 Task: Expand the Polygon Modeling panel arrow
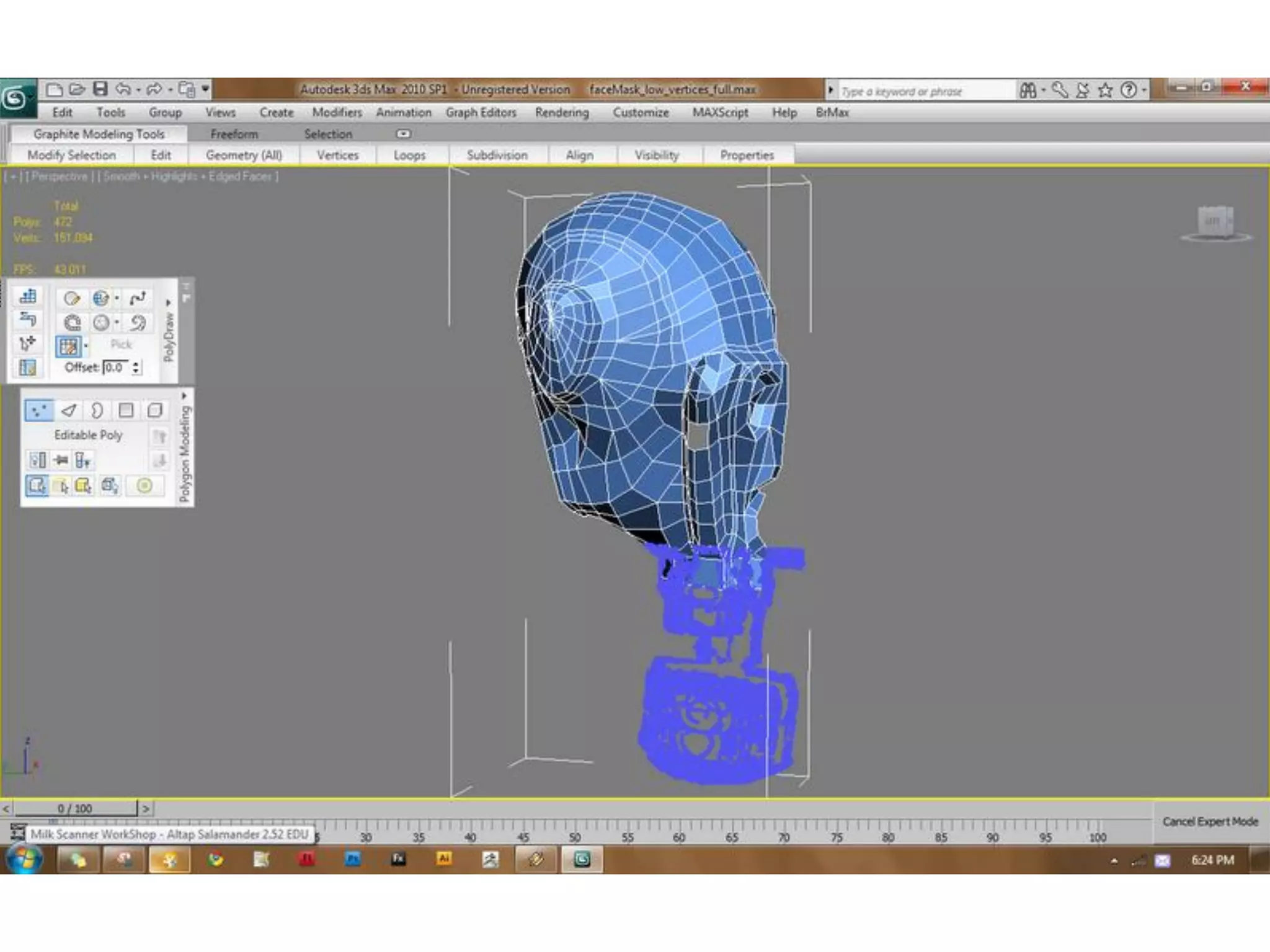[184, 395]
